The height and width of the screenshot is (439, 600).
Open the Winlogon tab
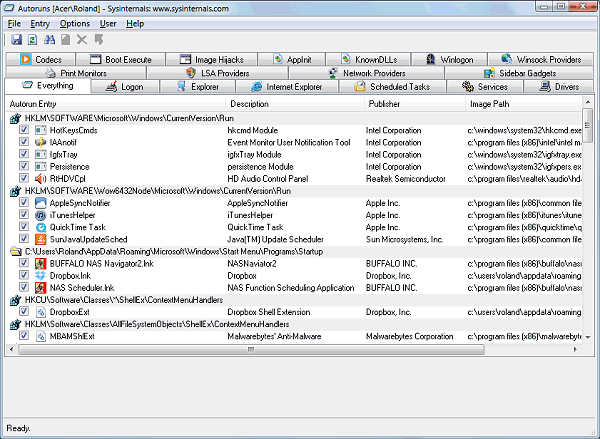[x=451, y=60]
